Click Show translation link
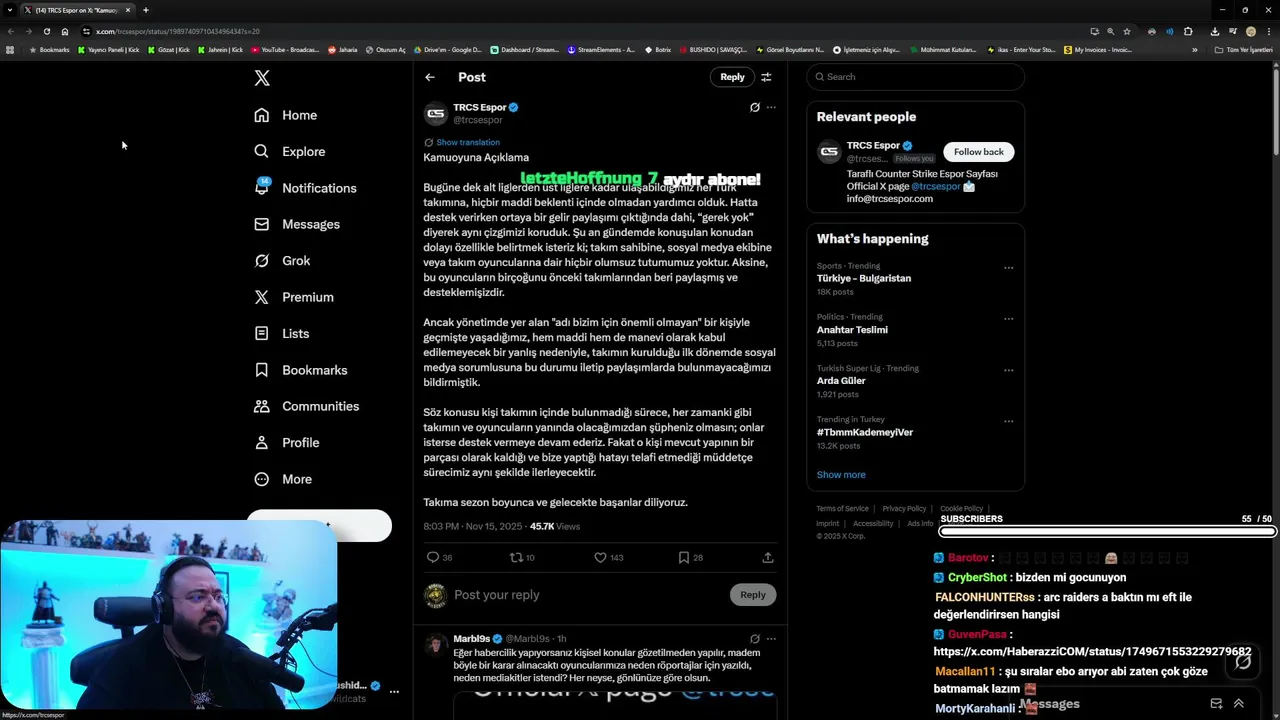Viewport: 1280px width, 720px height. click(467, 142)
